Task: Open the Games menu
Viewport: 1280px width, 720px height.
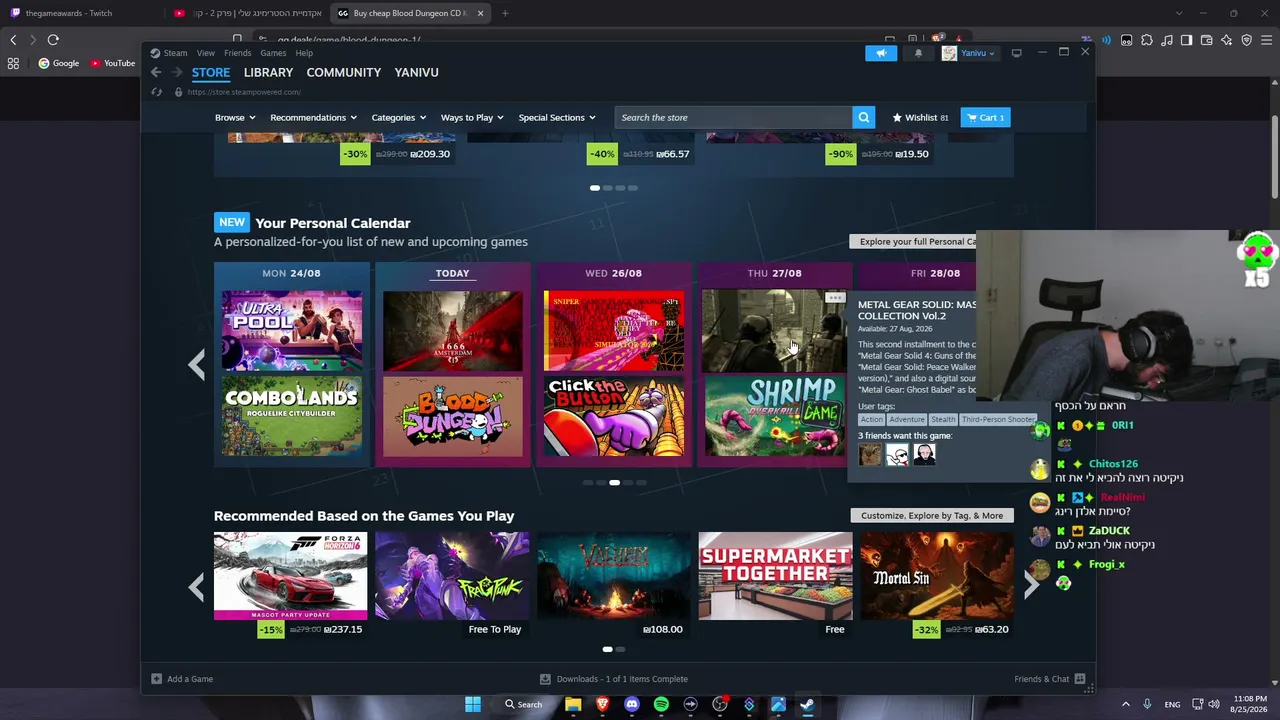Action: [273, 53]
